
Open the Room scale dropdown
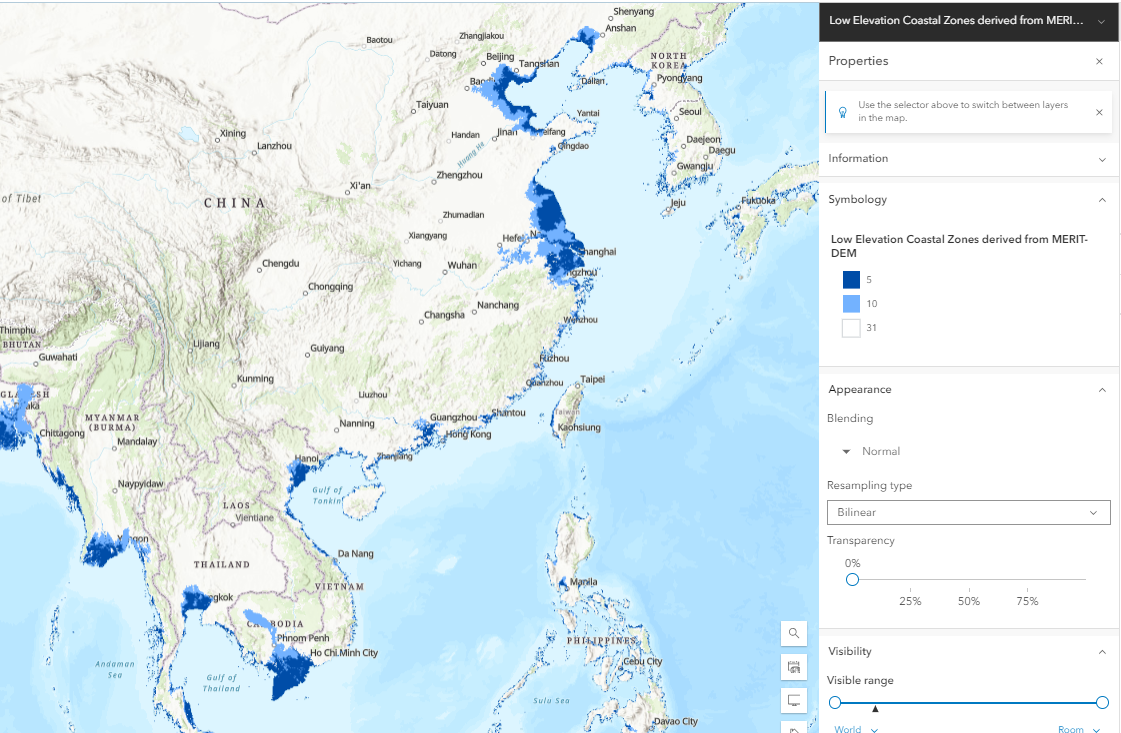click(x=1079, y=729)
